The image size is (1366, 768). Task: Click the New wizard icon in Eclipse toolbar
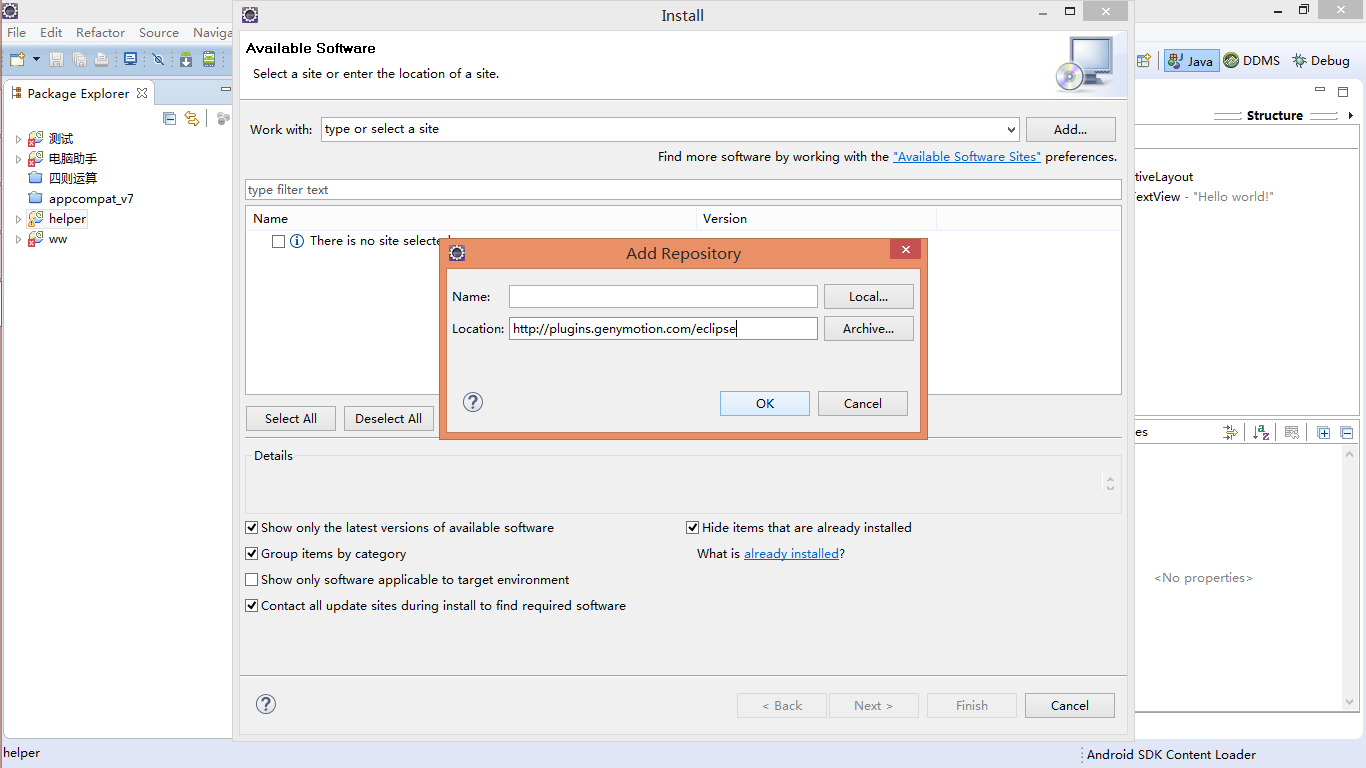point(18,59)
